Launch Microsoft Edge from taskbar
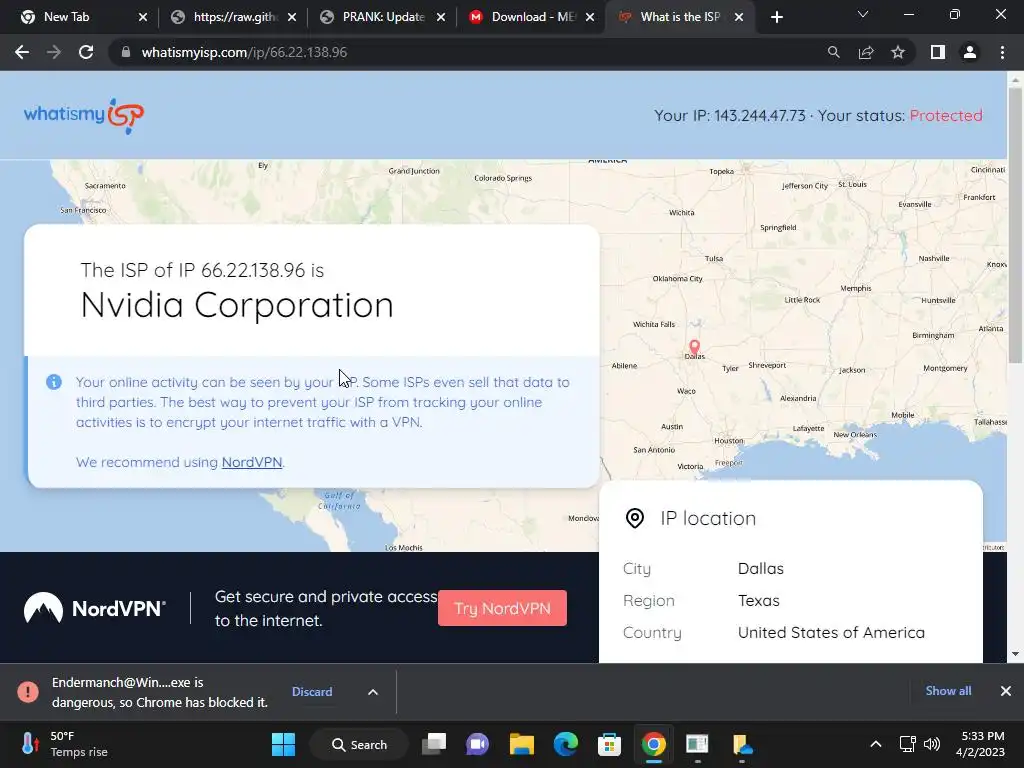Image resolution: width=1024 pixels, height=768 pixels. pos(566,744)
